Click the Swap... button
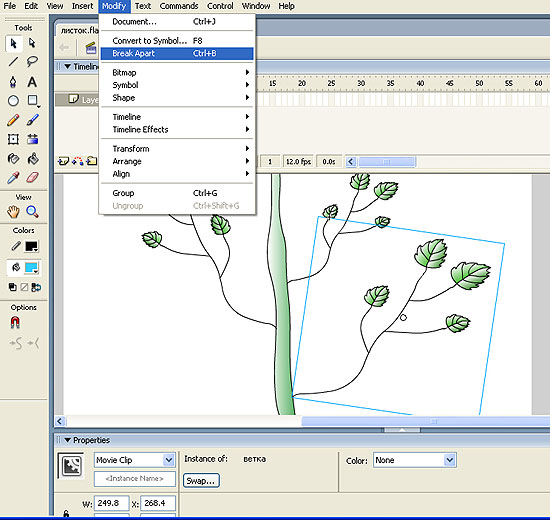550x520 pixels. [x=201, y=481]
